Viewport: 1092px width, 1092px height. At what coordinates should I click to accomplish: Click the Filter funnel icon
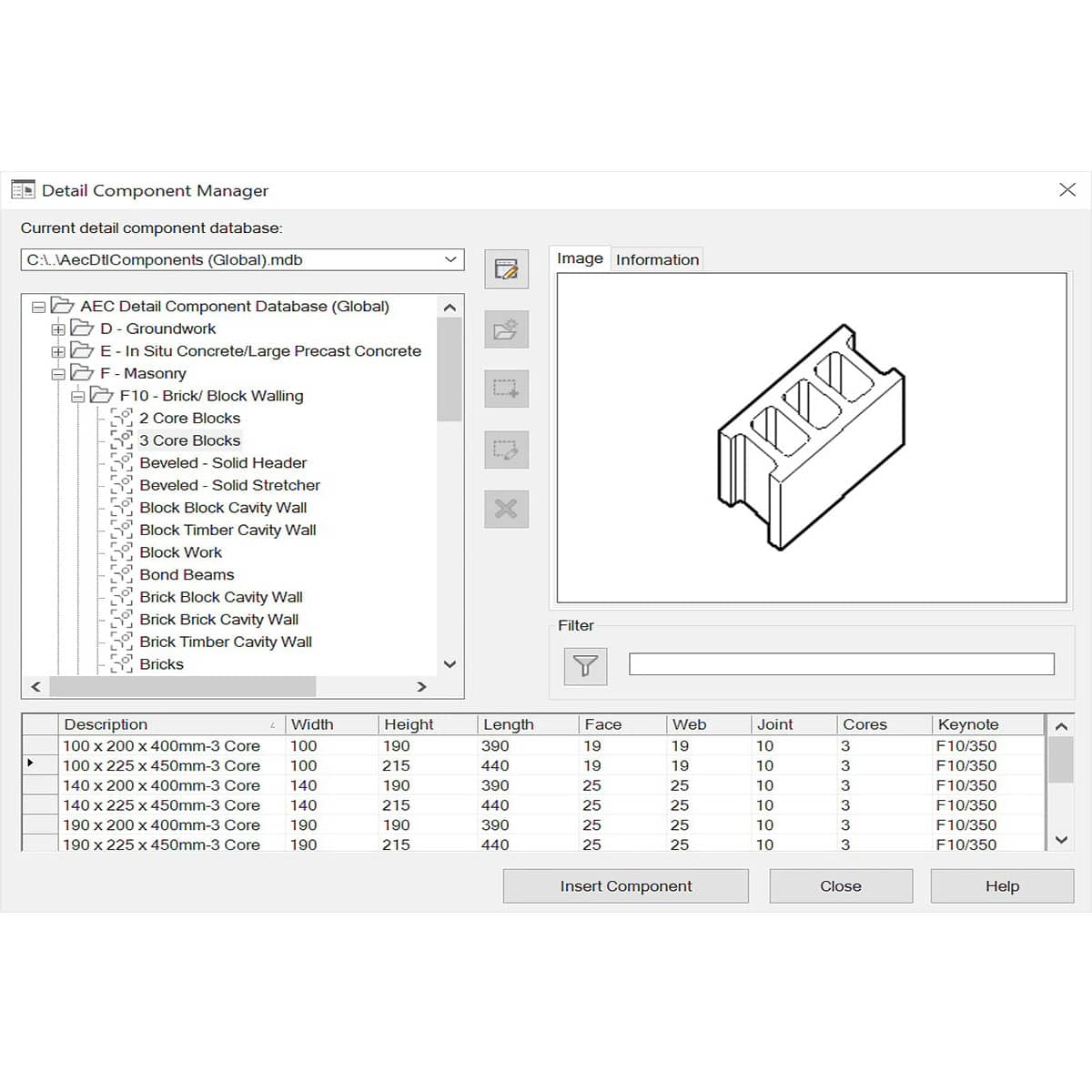point(585,666)
